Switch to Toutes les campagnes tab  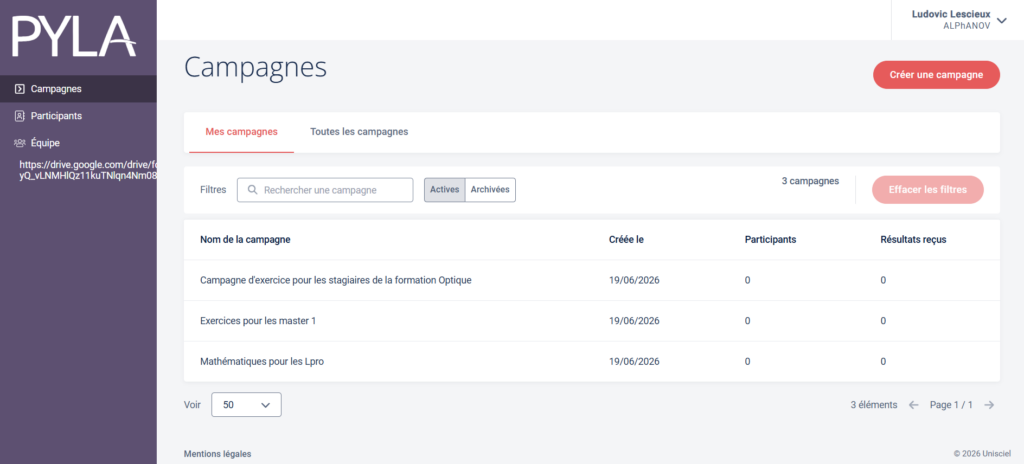pos(359,132)
